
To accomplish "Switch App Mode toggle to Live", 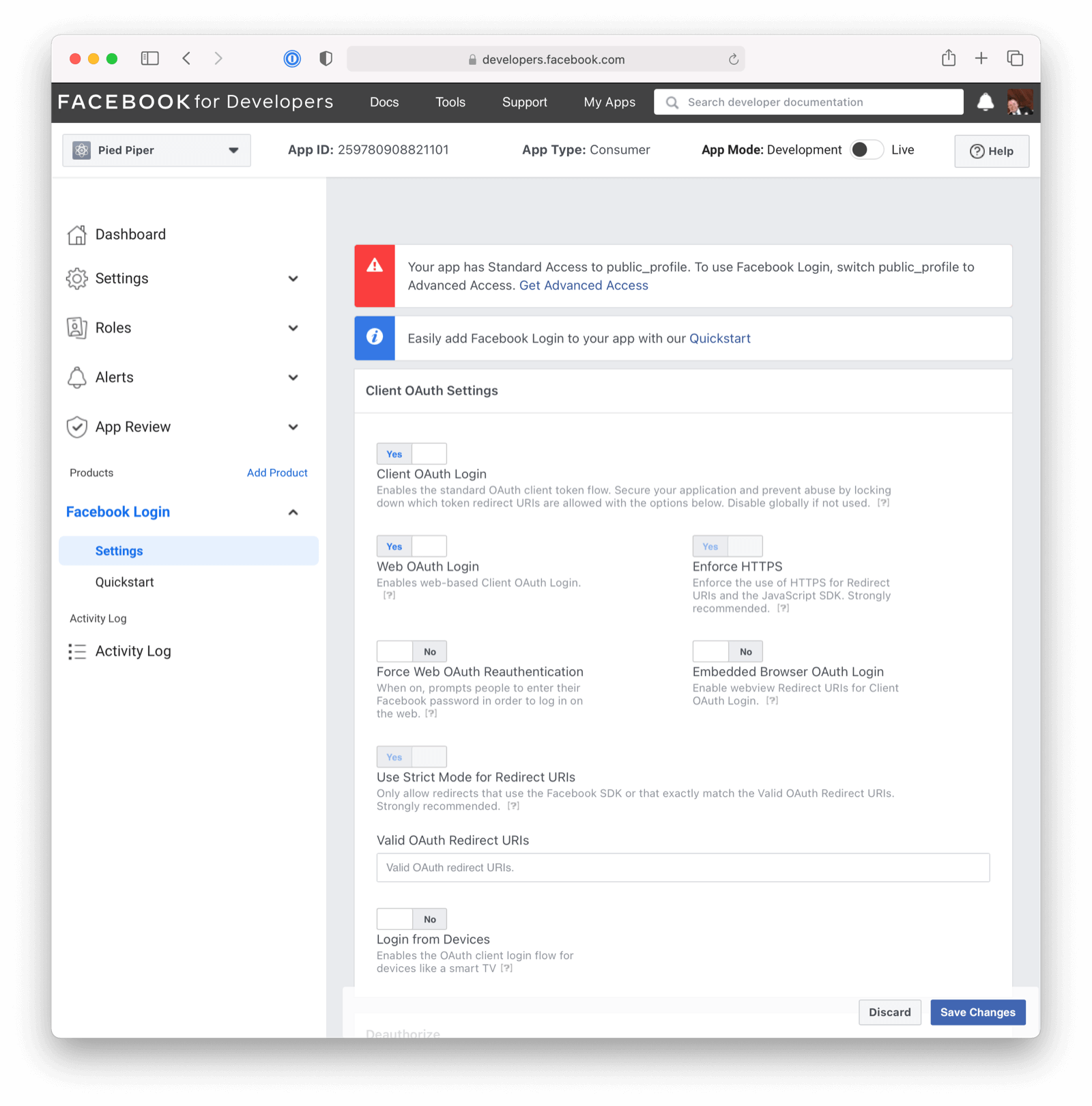I will pyautogui.click(x=867, y=150).
